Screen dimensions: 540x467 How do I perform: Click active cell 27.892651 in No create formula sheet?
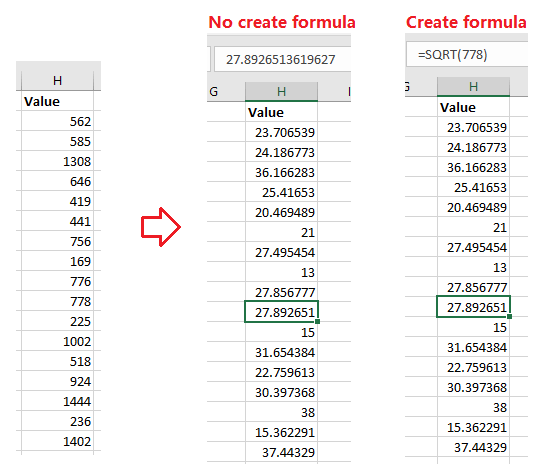[281, 312]
